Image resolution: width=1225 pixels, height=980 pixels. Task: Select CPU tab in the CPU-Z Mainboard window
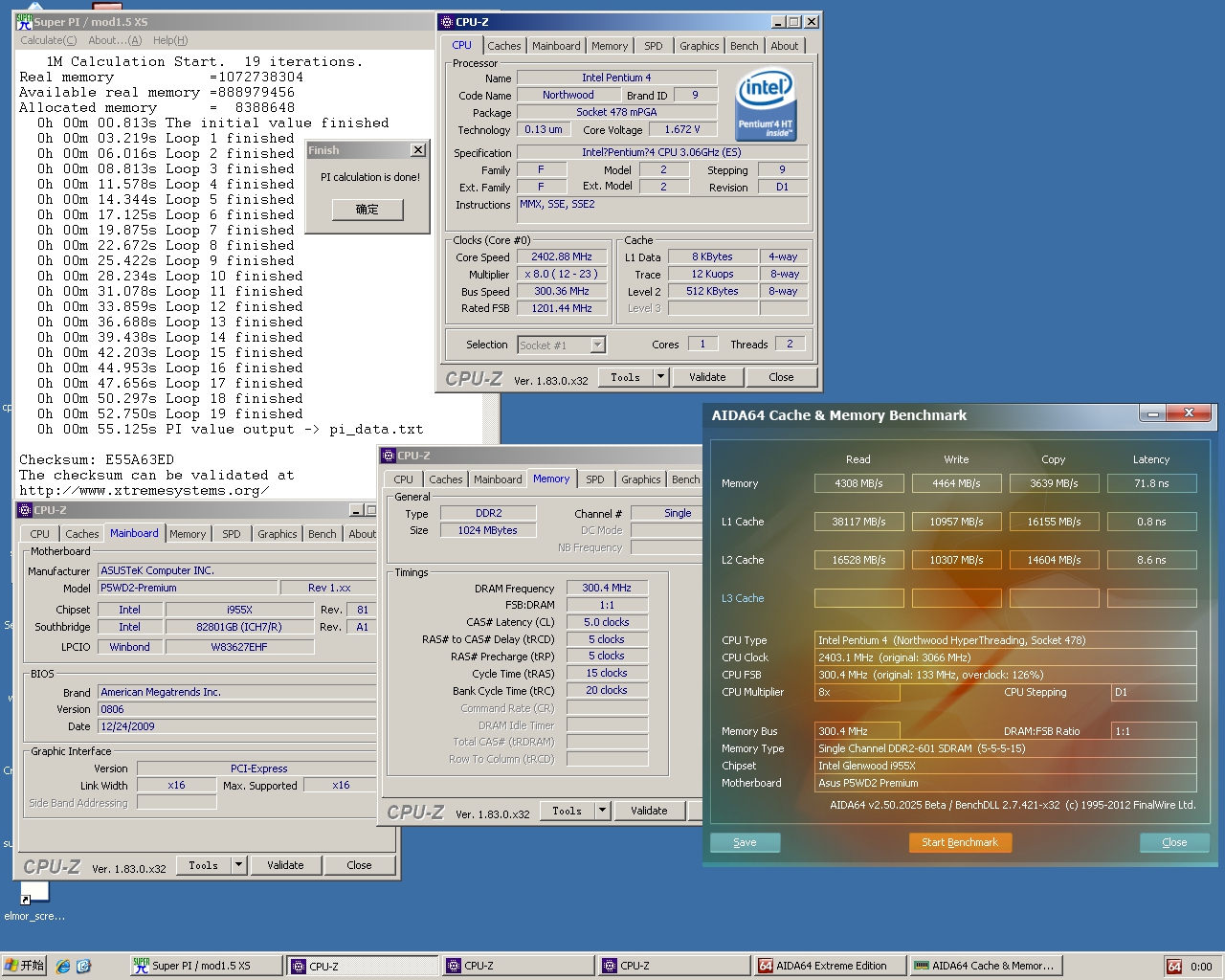39,534
